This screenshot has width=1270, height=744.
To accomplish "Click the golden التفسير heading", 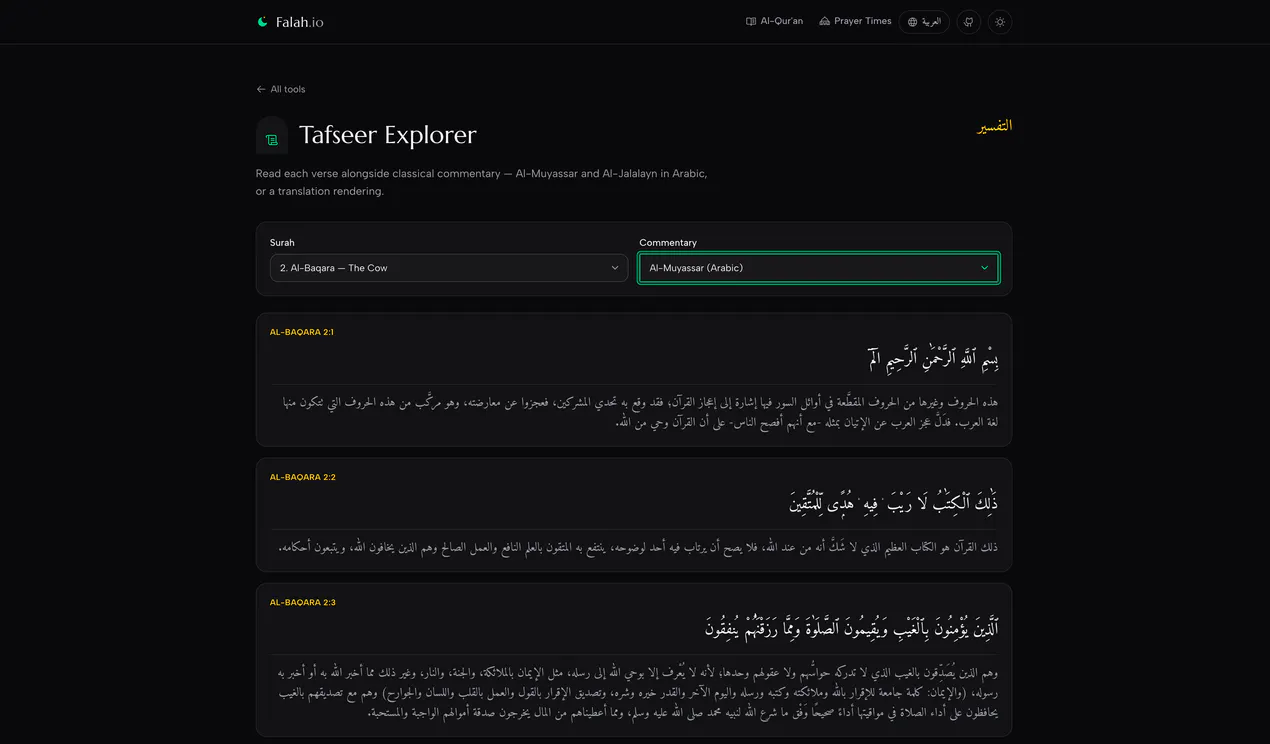I will pyautogui.click(x=995, y=126).
